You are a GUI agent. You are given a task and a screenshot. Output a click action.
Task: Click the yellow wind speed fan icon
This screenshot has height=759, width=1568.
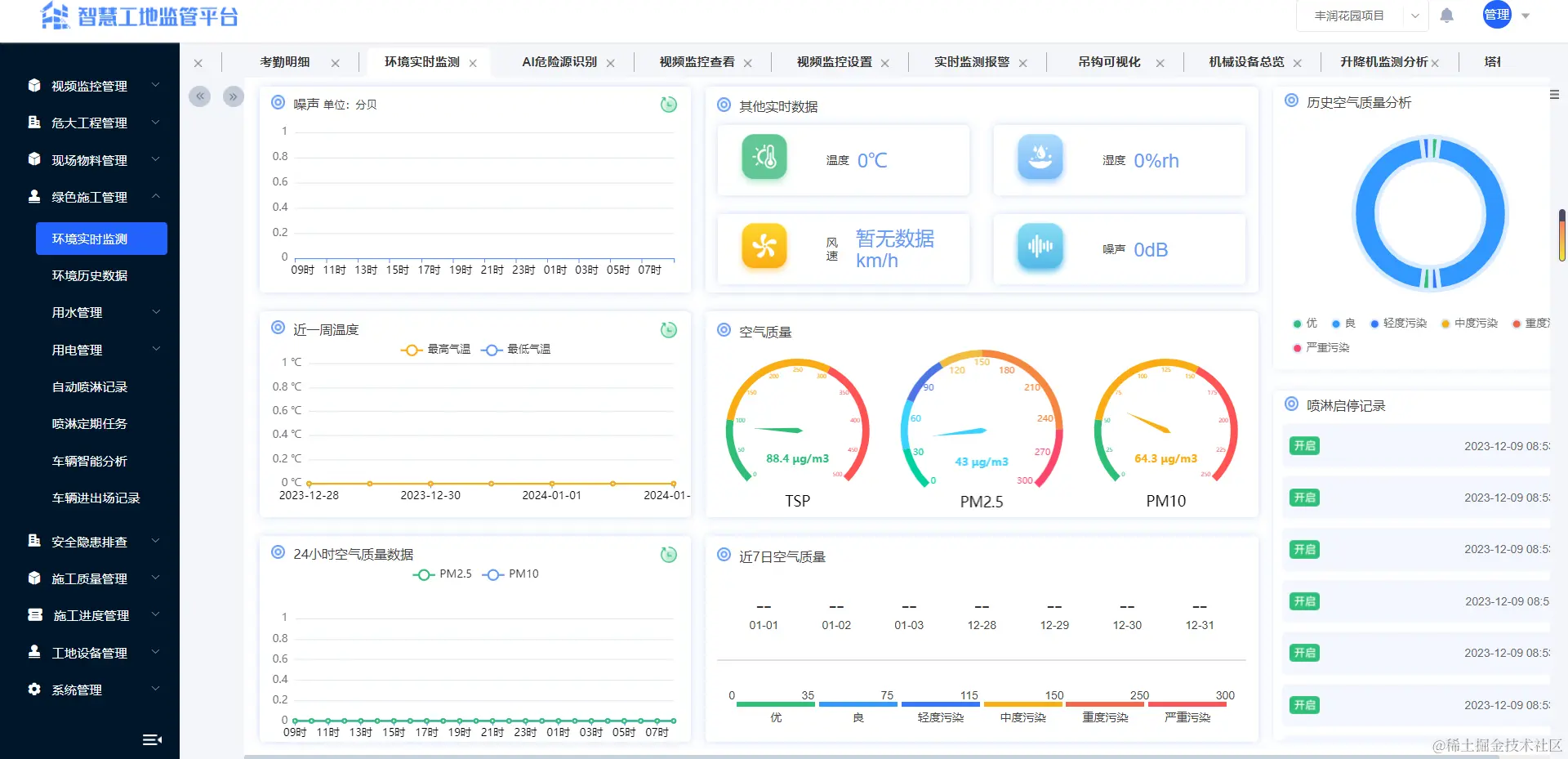(x=764, y=246)
